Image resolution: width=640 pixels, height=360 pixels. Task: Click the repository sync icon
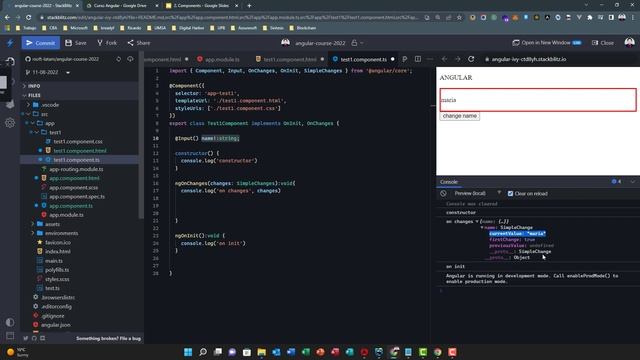[x=118, y=59]
